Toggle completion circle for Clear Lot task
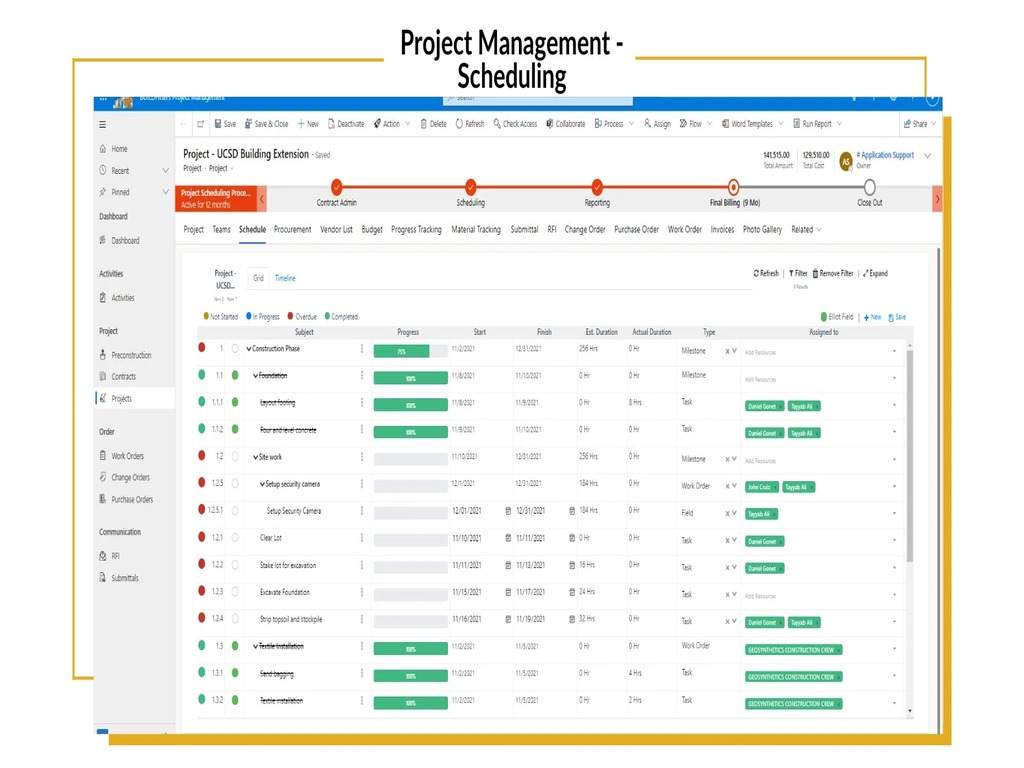 coord(235,538)
